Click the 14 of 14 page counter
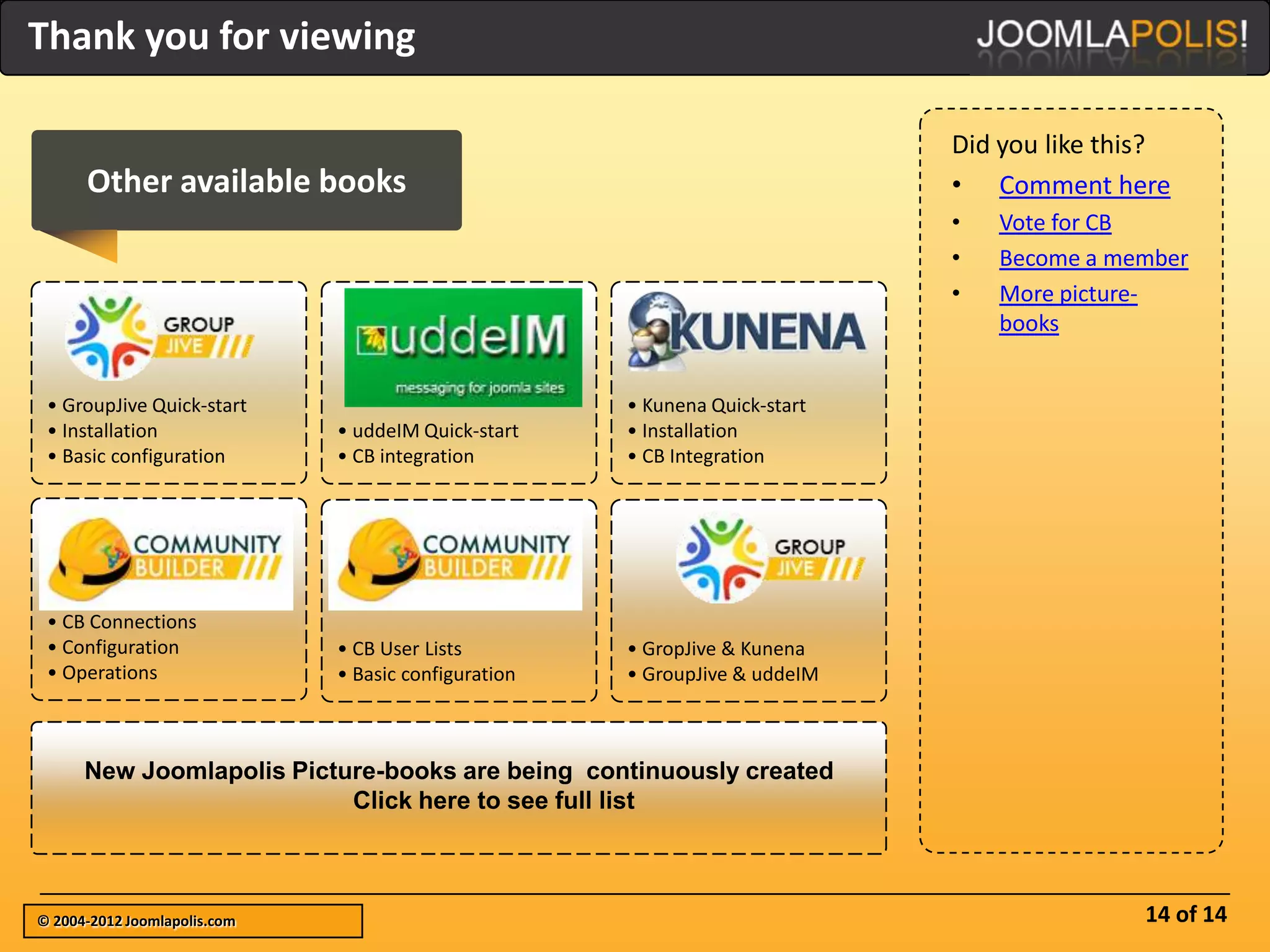 pyautogui.click(x=1186, y=915)
